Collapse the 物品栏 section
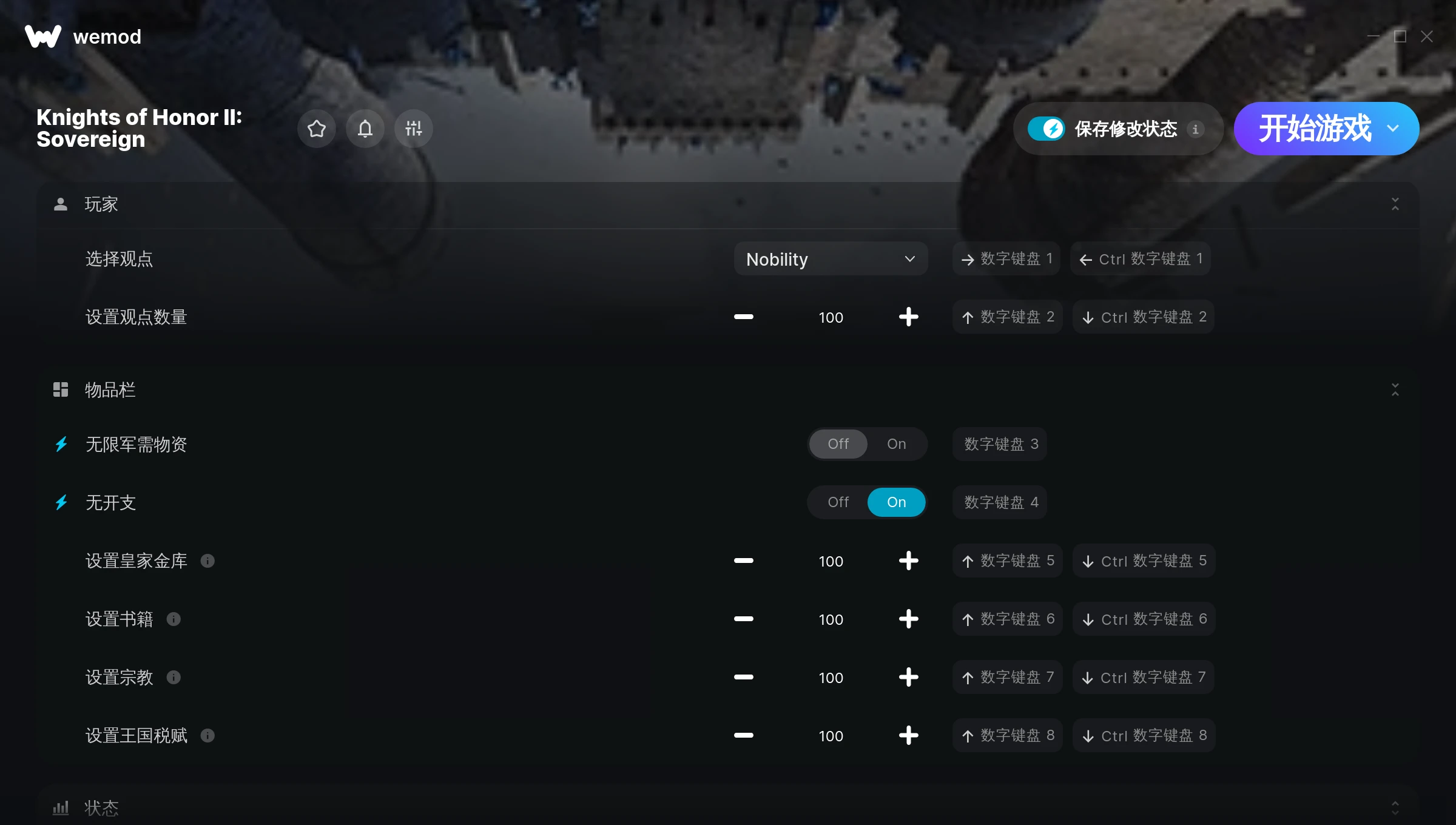This screenshot has width=1456, height=825. (1395, 389)
